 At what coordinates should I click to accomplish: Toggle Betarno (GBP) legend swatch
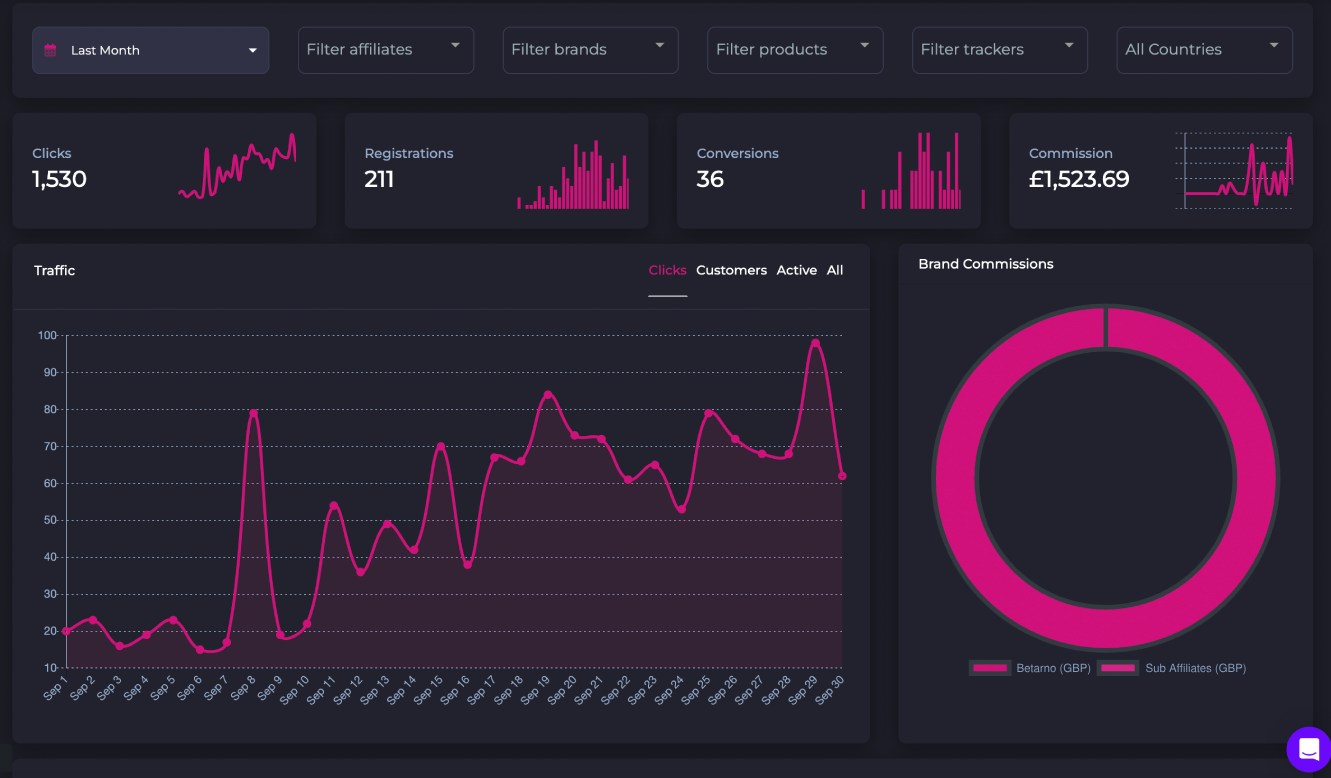coord(990,668)
